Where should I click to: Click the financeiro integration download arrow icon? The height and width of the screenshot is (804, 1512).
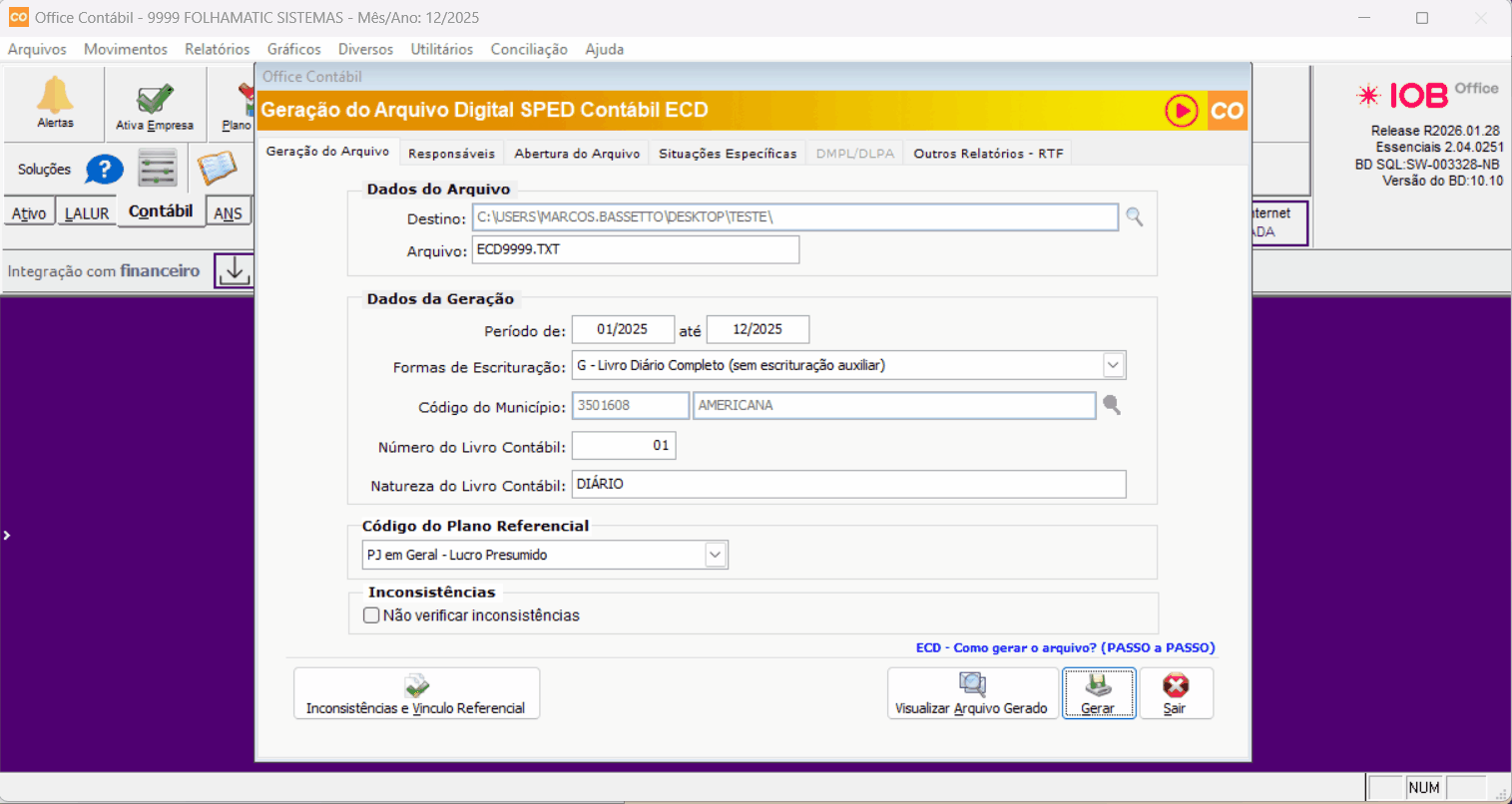pyautogui.click(x=234, y=270)
